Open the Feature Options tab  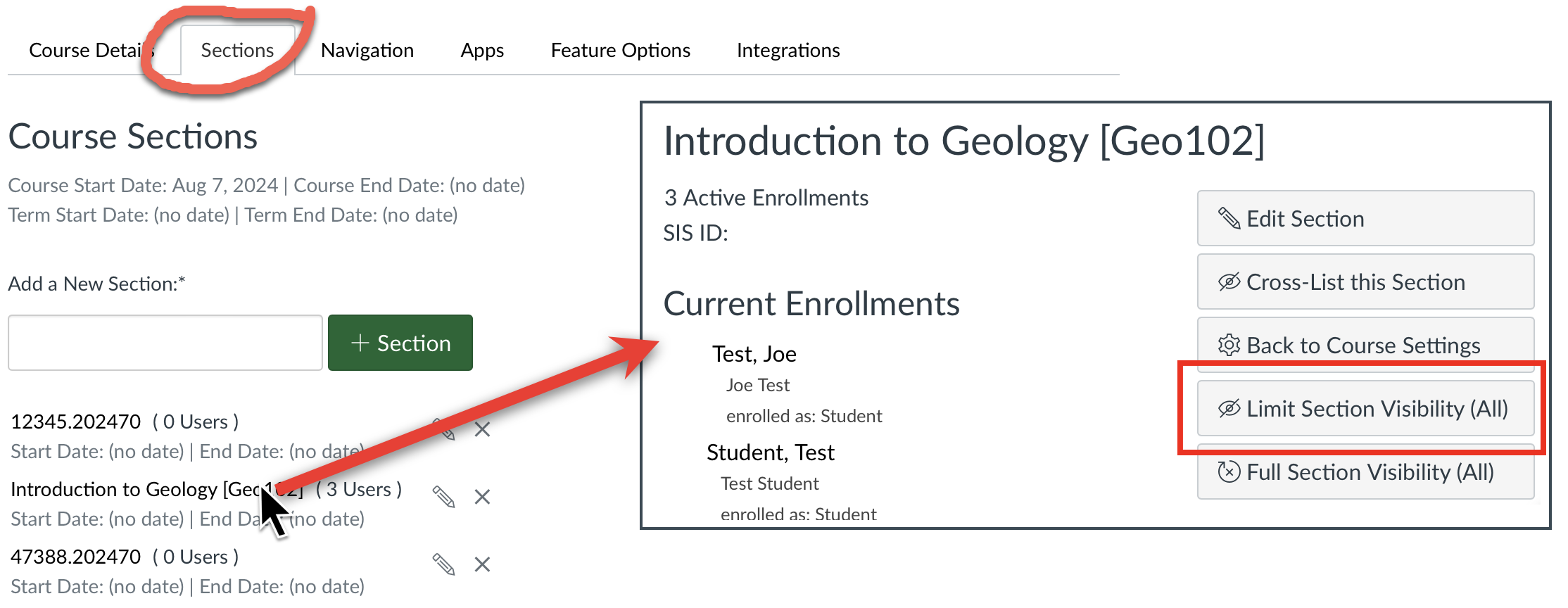tap(620, 51)
